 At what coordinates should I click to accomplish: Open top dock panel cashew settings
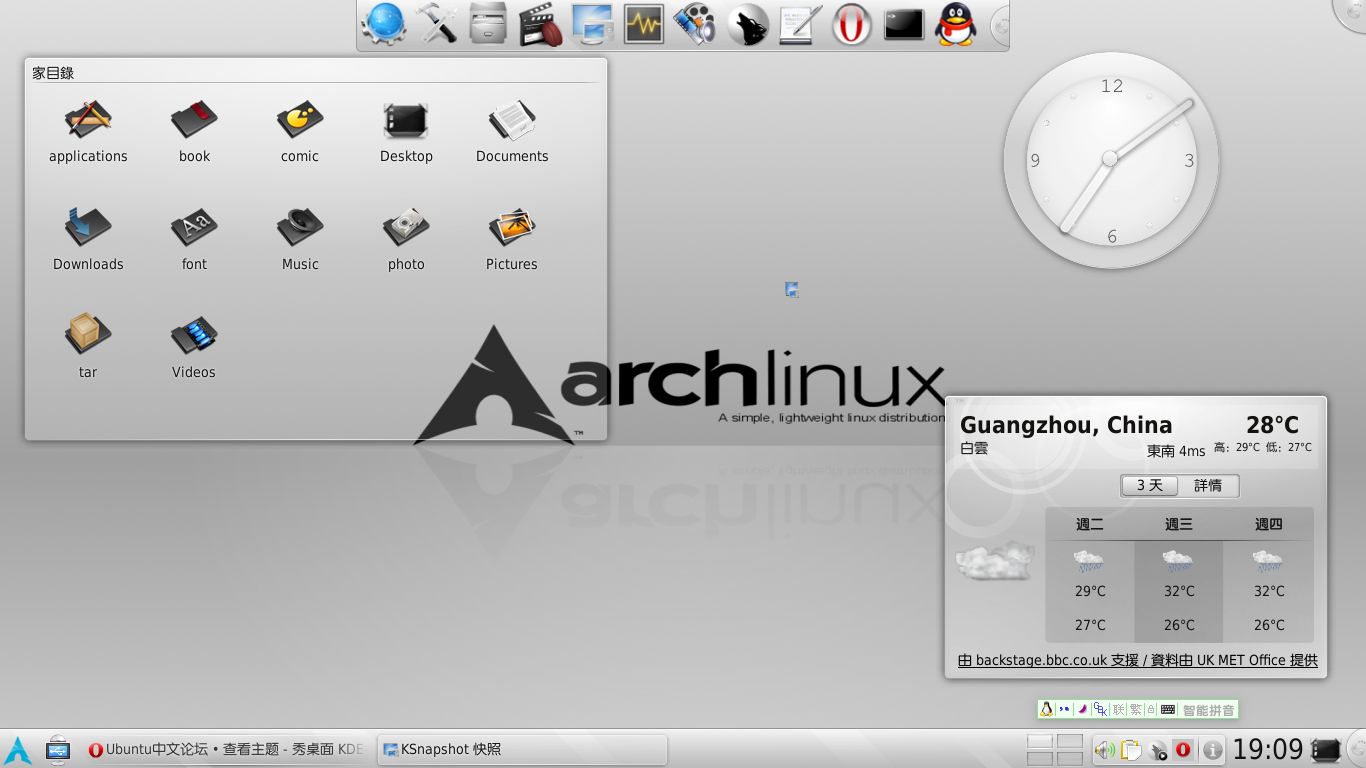(x=1000, y=26)
